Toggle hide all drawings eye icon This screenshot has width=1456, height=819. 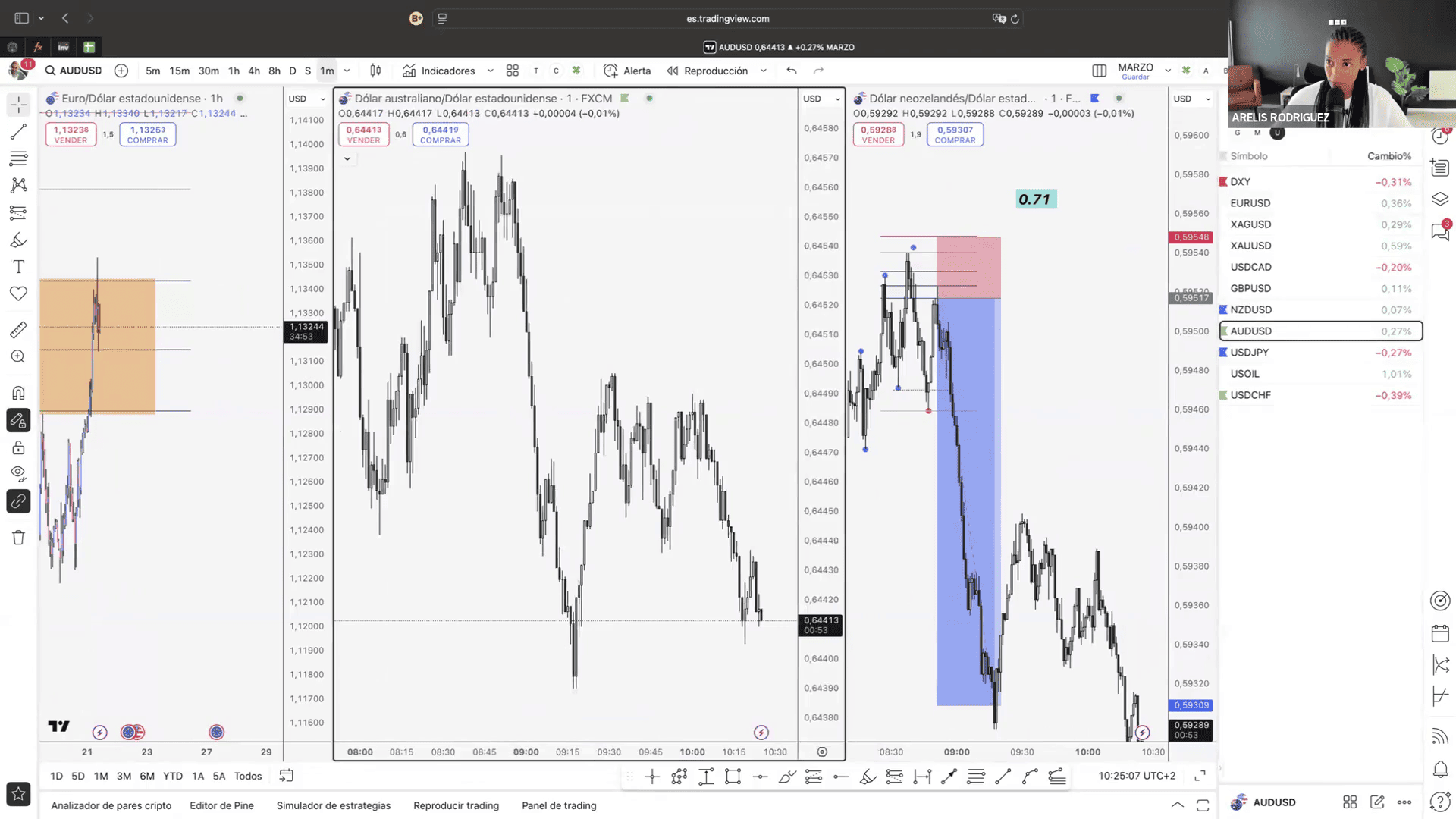click(18, 474)
